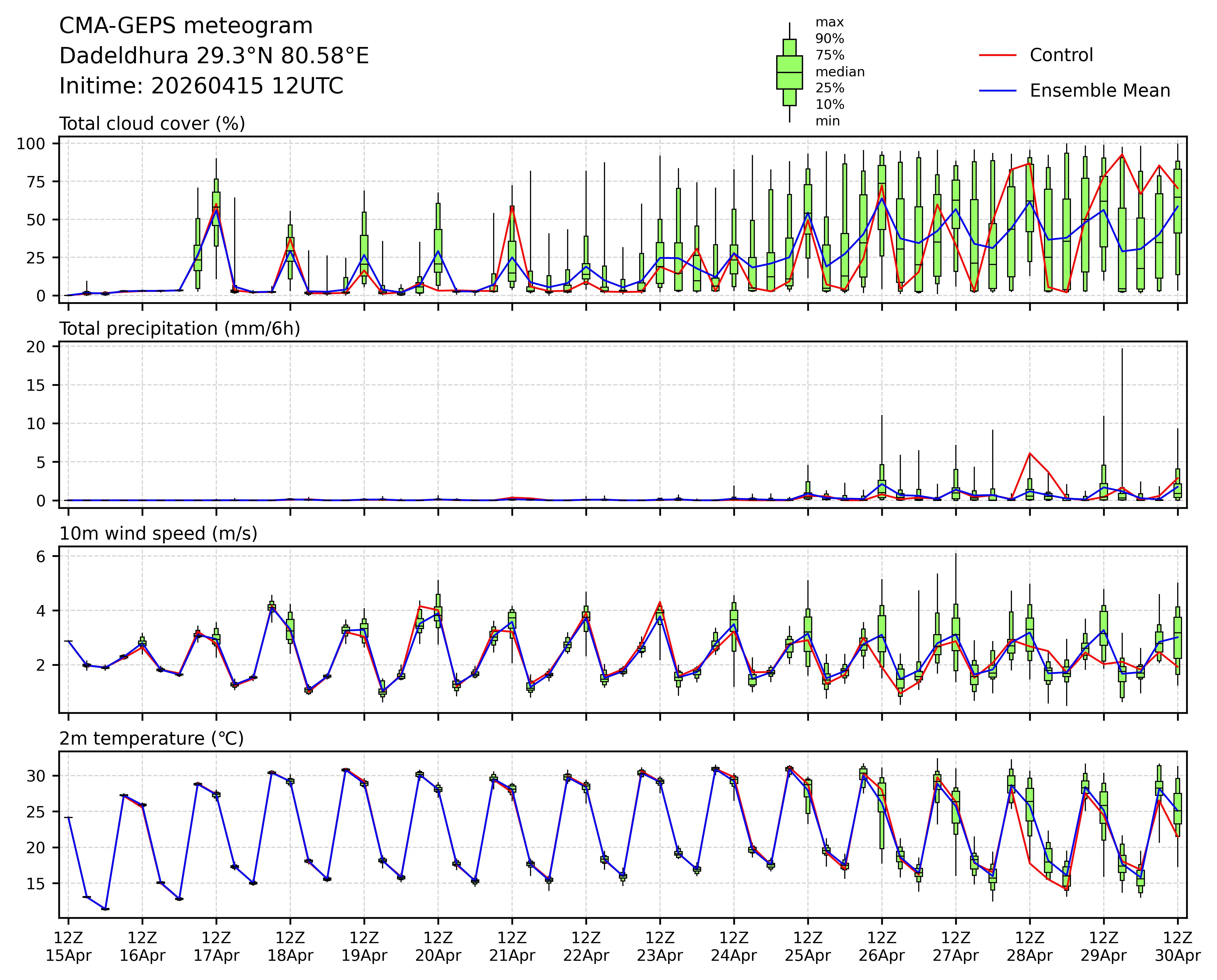
Task: Click the 'CMA-GEPS meteogram' title text
Action: [x=186, y=26]
